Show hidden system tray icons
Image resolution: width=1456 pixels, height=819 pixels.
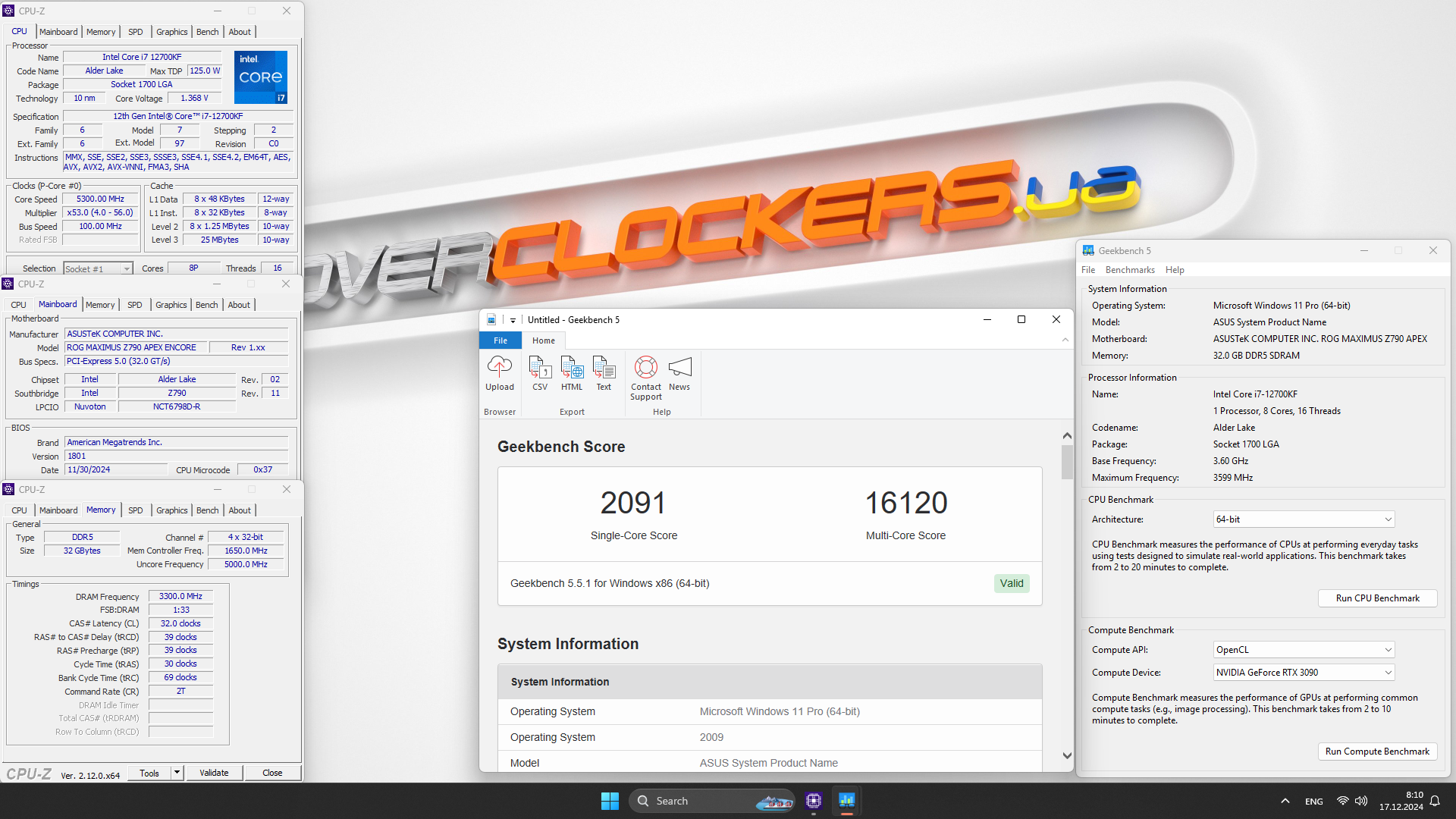pyautogui.click(x=1285, y=801)
